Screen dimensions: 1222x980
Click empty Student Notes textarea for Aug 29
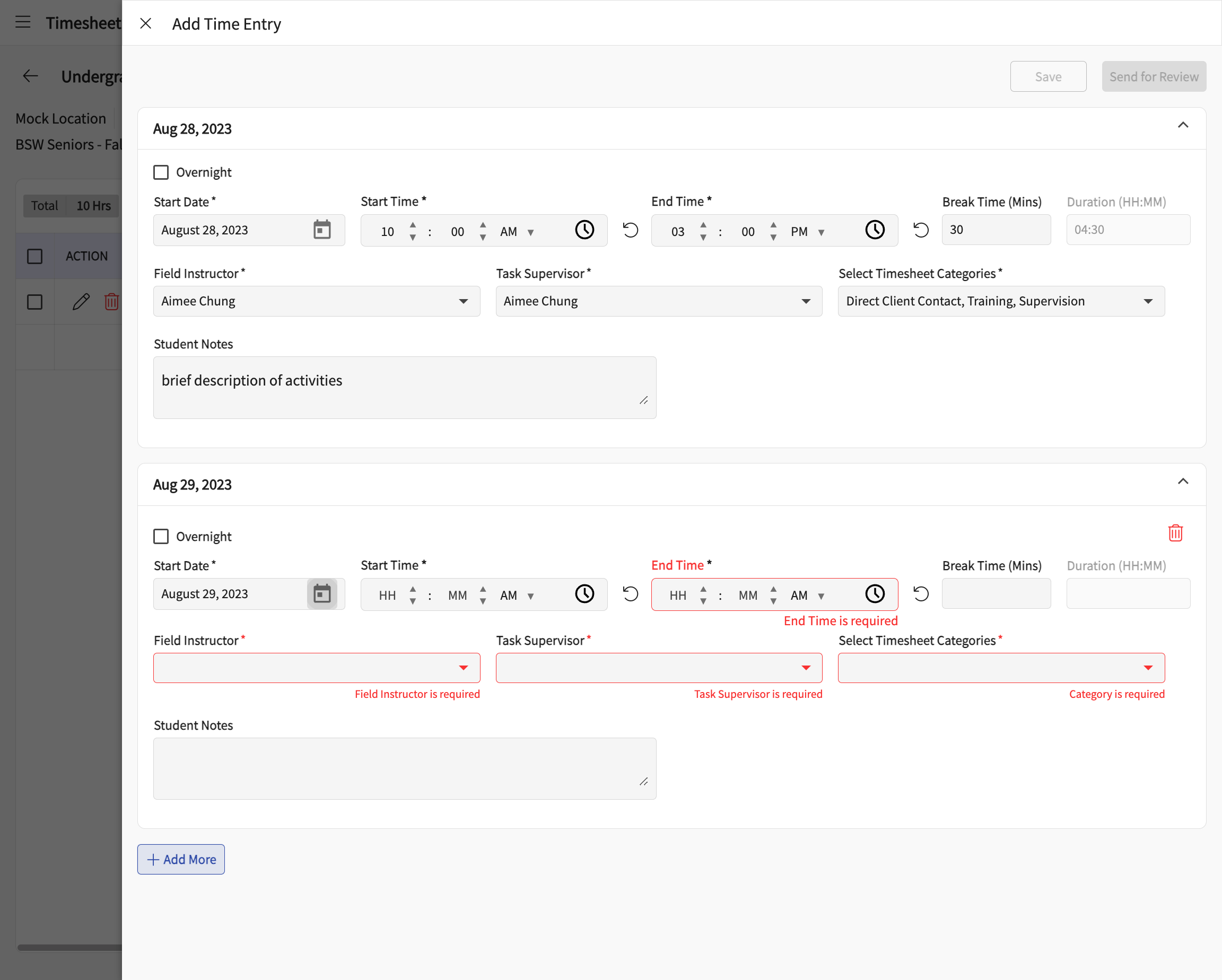coord(405,768)
